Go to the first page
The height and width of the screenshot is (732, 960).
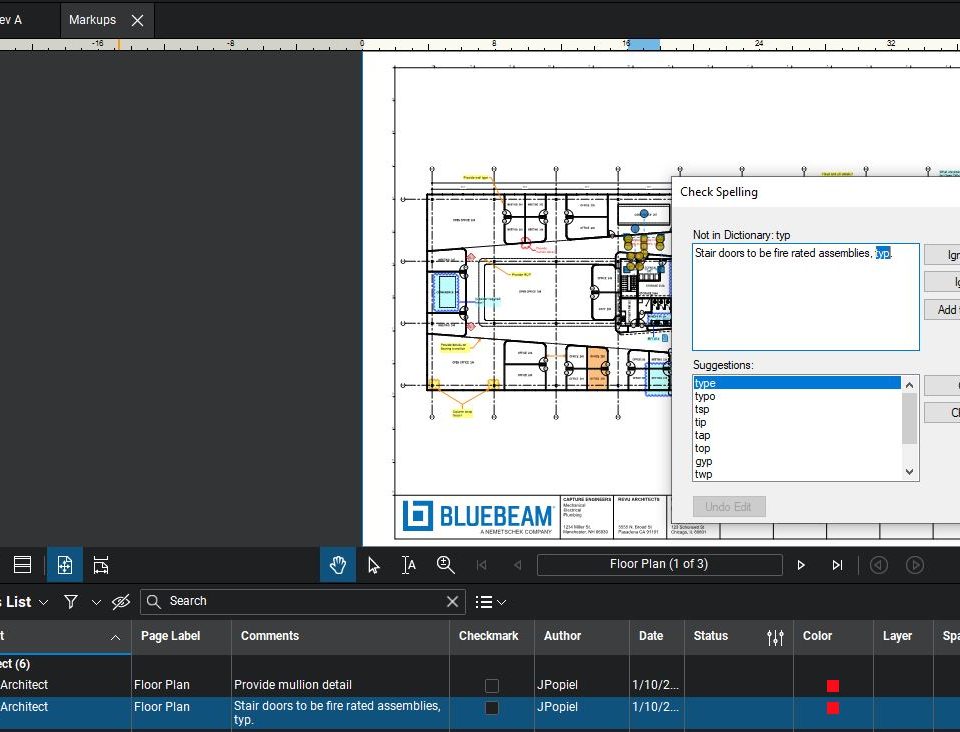(x=482, y=565)
